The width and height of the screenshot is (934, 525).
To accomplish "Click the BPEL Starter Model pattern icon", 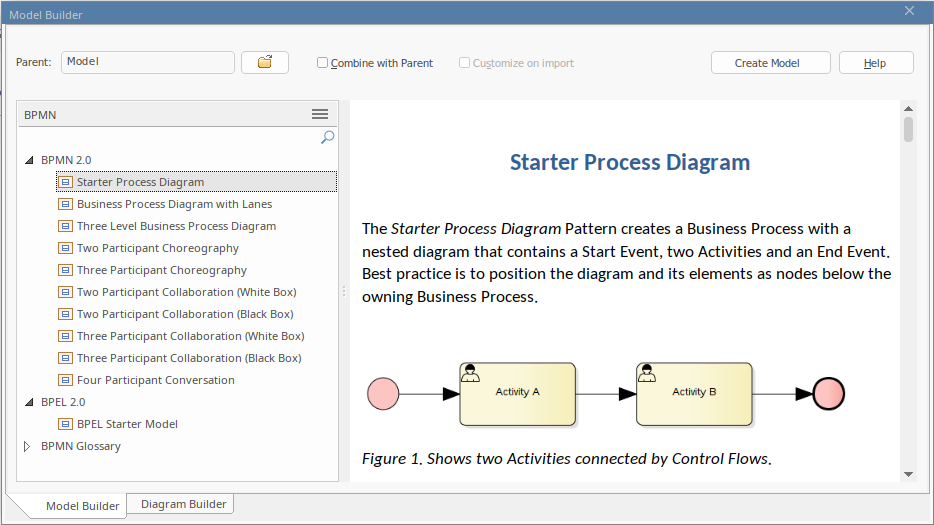I will coord(66,424).
